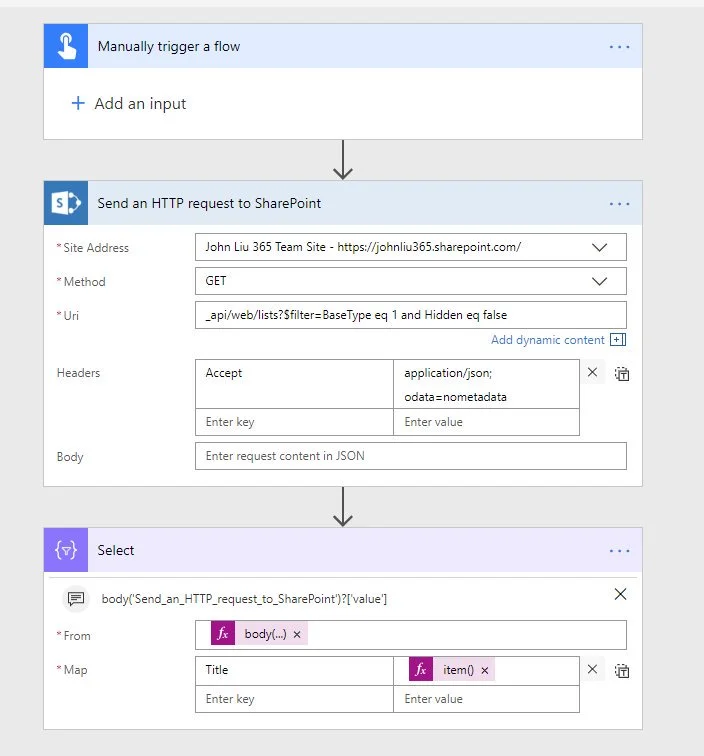This screenshot has width=704, height=756.
Task: Open the Select action's ellipsis menu
Action: tap(620, 551)
